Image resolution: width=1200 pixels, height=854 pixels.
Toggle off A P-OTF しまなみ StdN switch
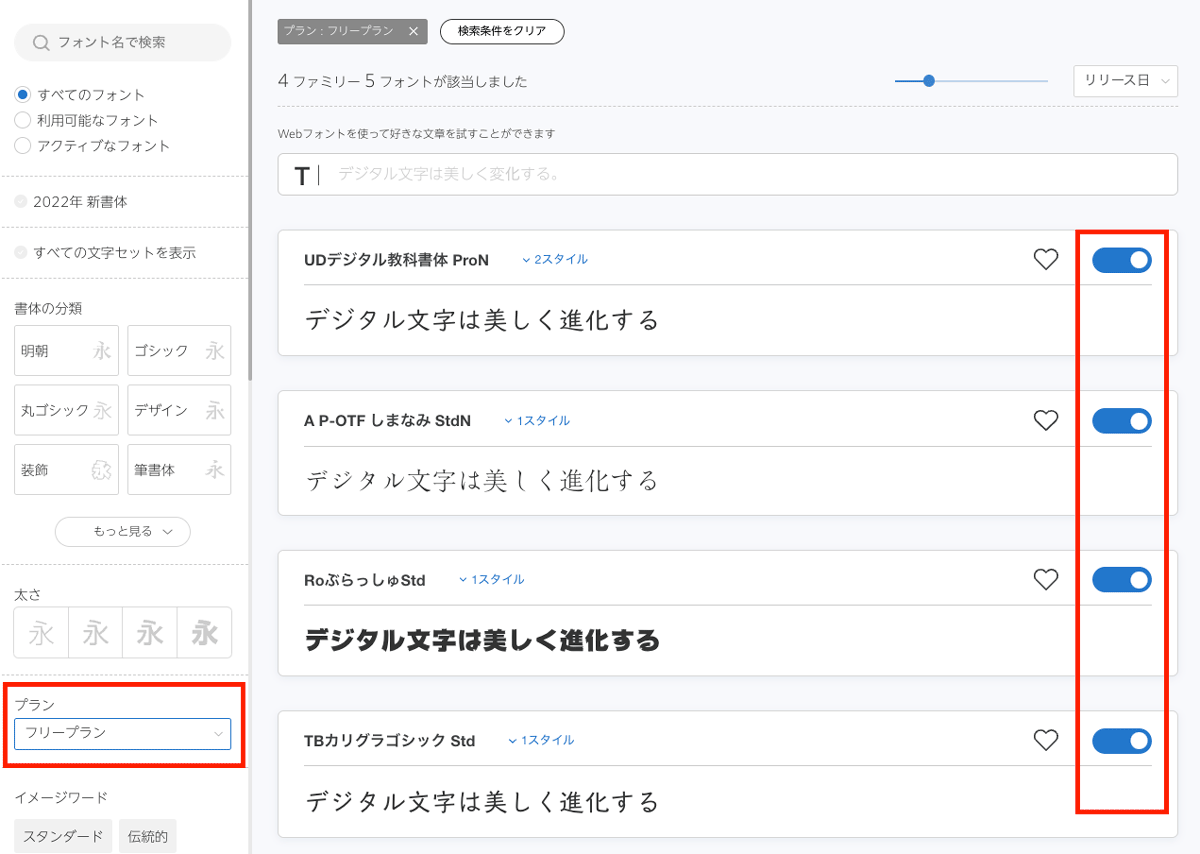[x=1122, y=421]
